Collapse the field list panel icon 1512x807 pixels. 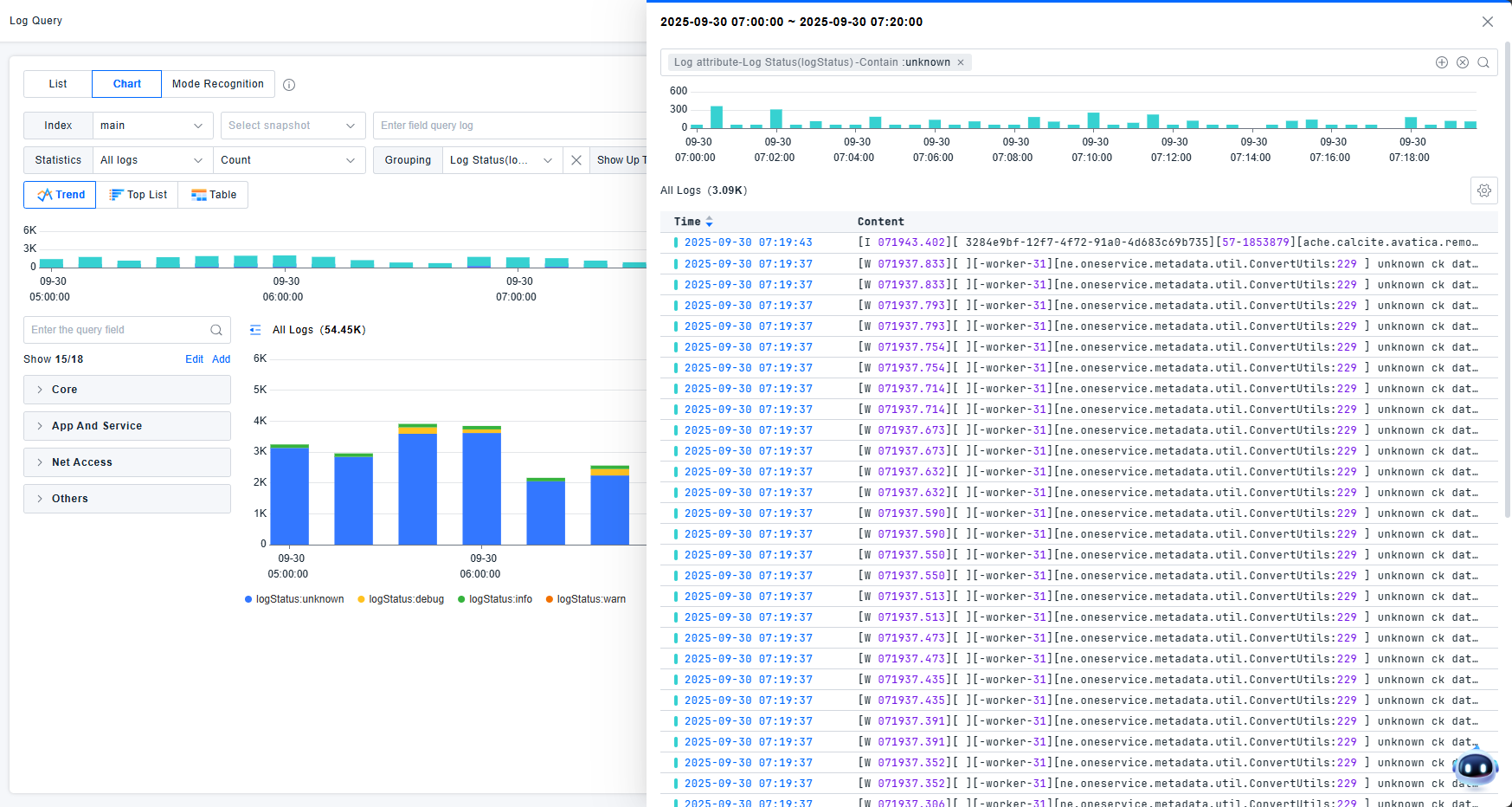pos(255,330)
